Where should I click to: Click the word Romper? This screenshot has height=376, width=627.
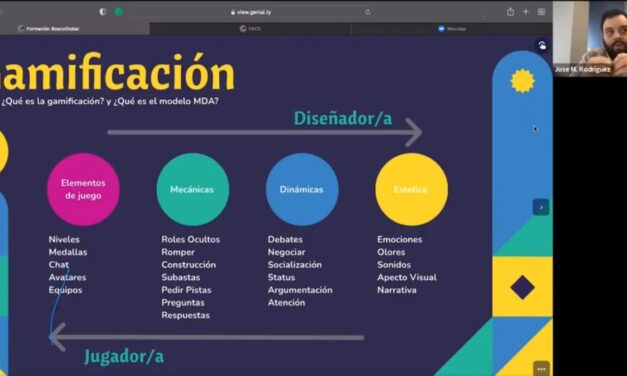[178, 252]
